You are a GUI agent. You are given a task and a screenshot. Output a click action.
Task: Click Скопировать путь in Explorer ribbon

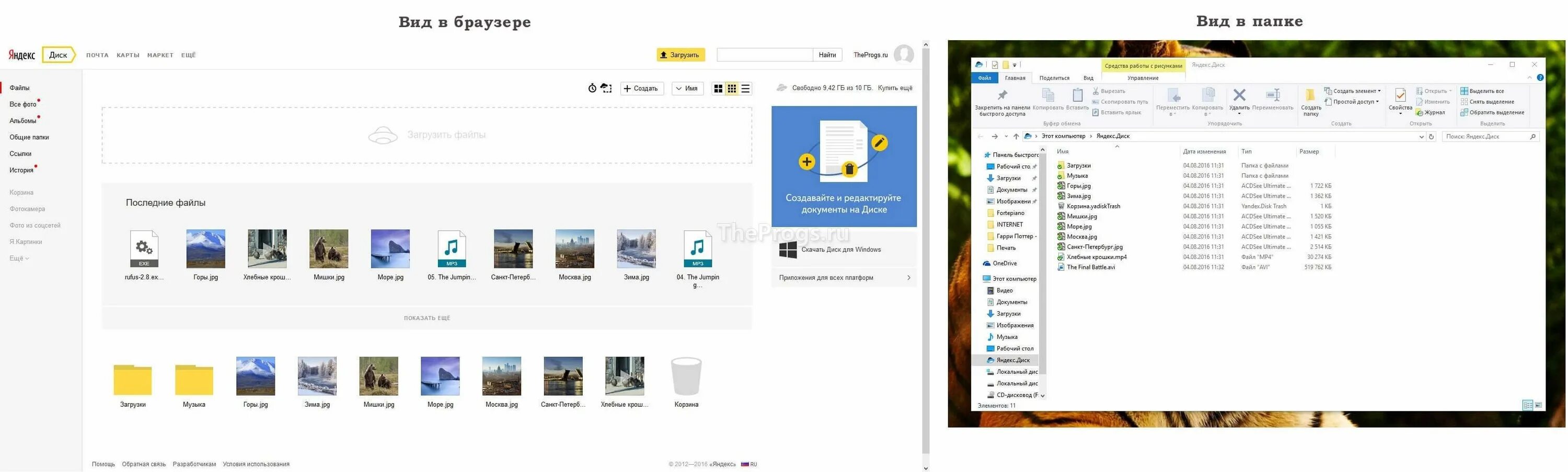coord(1120,102)
